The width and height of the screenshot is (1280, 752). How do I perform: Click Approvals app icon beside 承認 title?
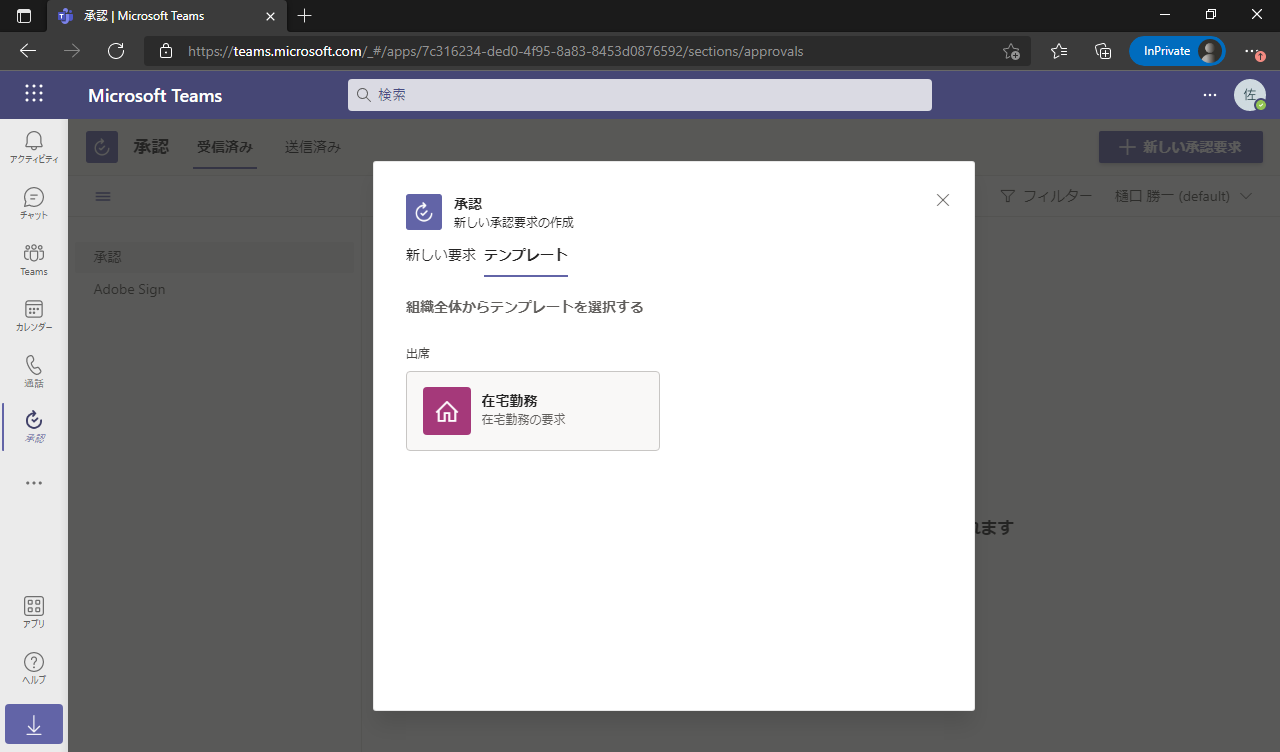pos(102,147)
